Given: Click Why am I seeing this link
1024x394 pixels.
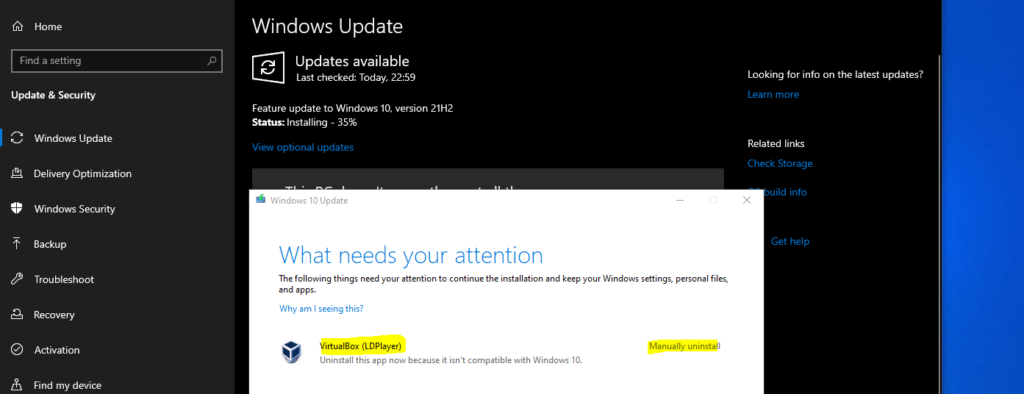Looking at the screenshot, I should coord(321,308).
